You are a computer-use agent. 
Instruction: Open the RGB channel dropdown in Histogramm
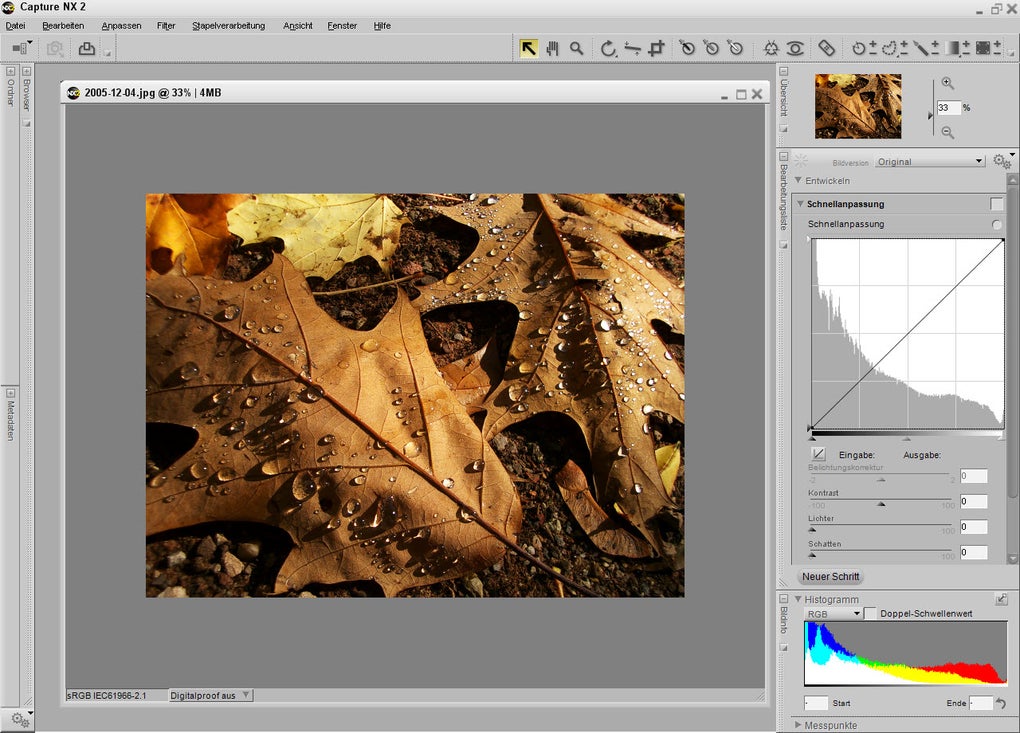click(834, 614)
